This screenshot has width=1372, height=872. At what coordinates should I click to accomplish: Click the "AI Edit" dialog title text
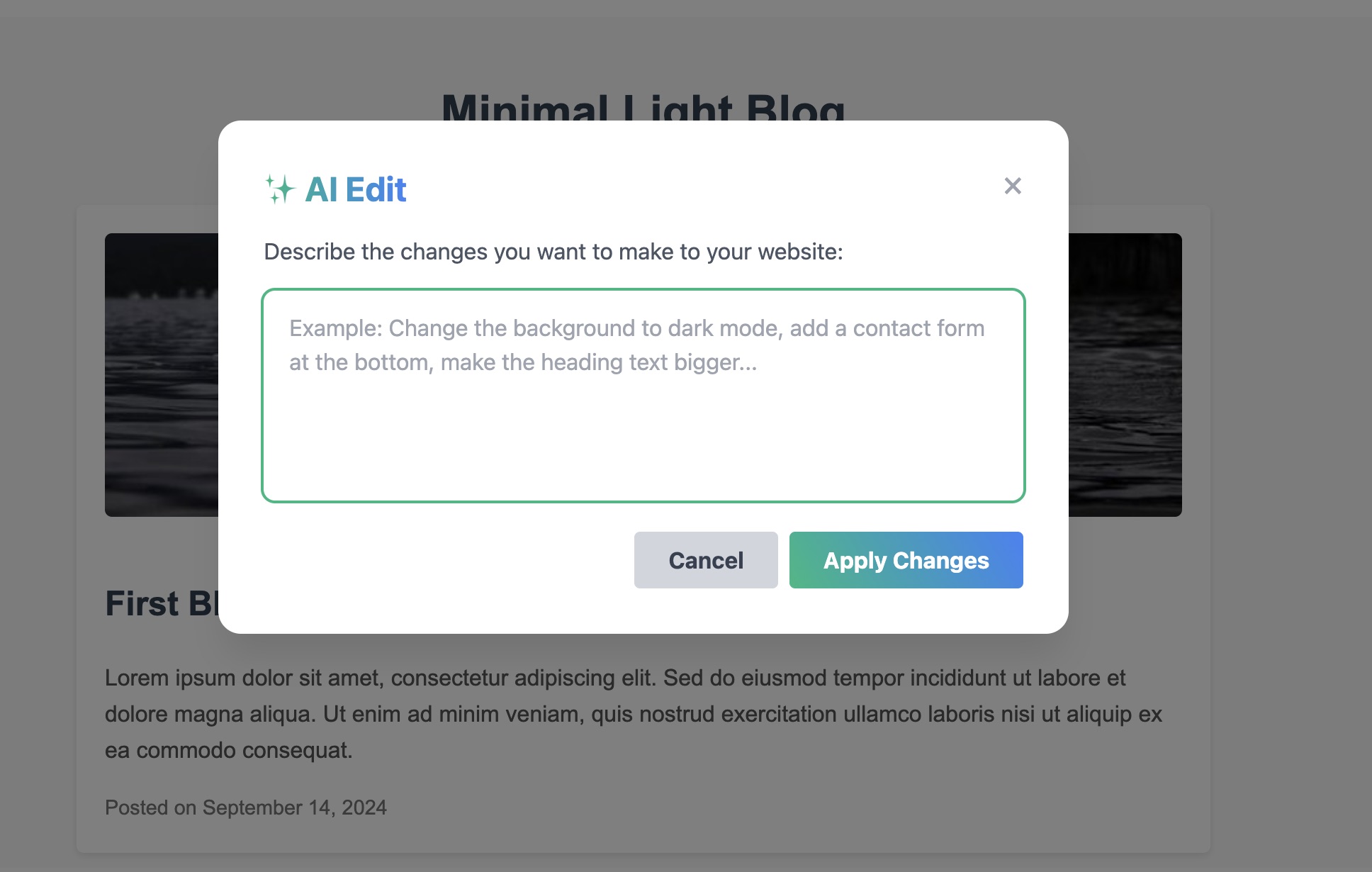[356, 189]
